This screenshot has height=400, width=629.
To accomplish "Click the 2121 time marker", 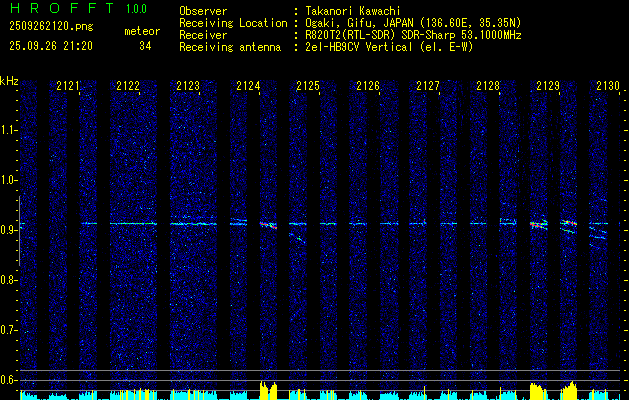I will tap(68, 85).
